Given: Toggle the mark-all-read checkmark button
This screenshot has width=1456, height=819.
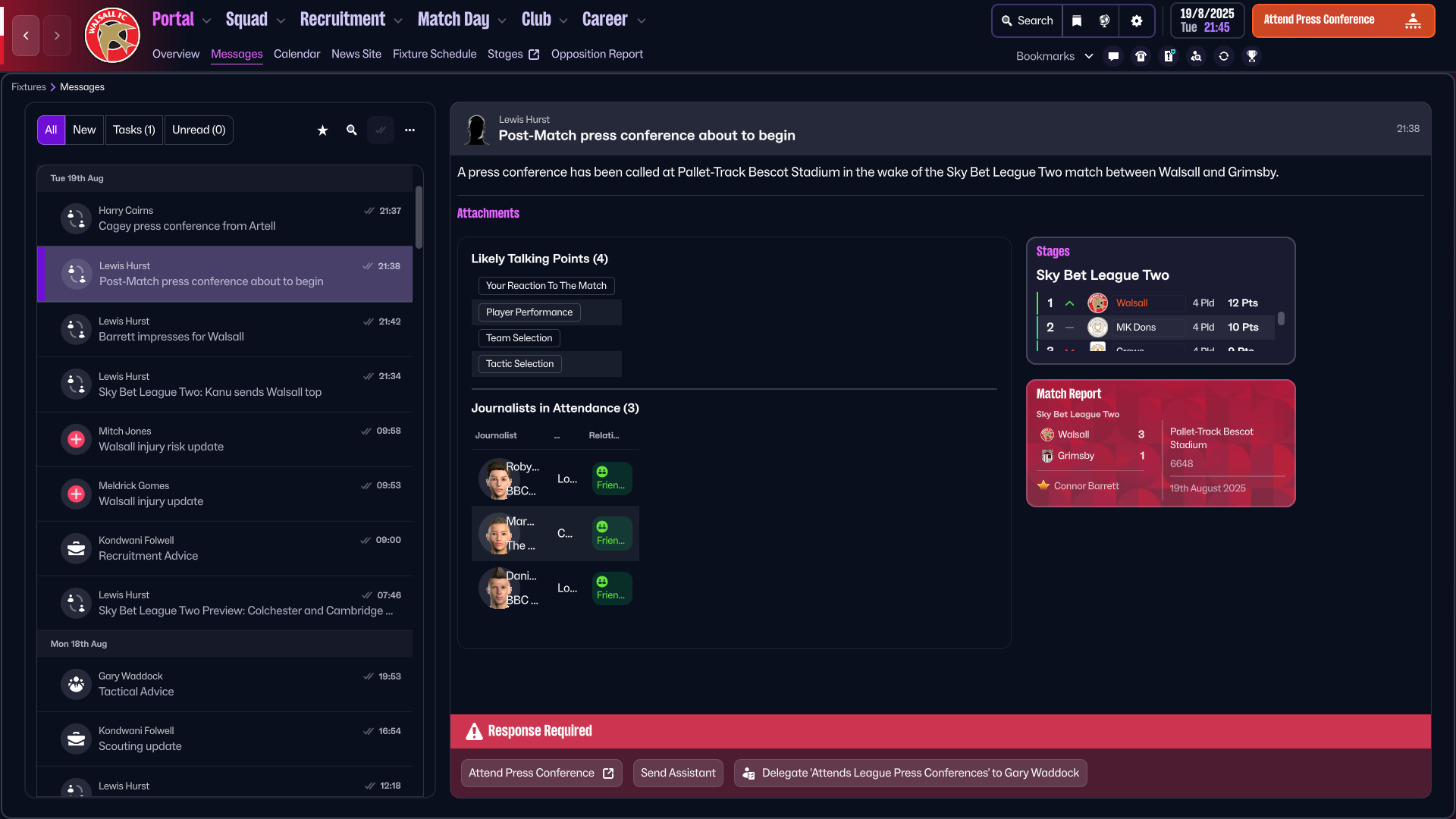Looking at the screenshot, I should pos(381,130).
